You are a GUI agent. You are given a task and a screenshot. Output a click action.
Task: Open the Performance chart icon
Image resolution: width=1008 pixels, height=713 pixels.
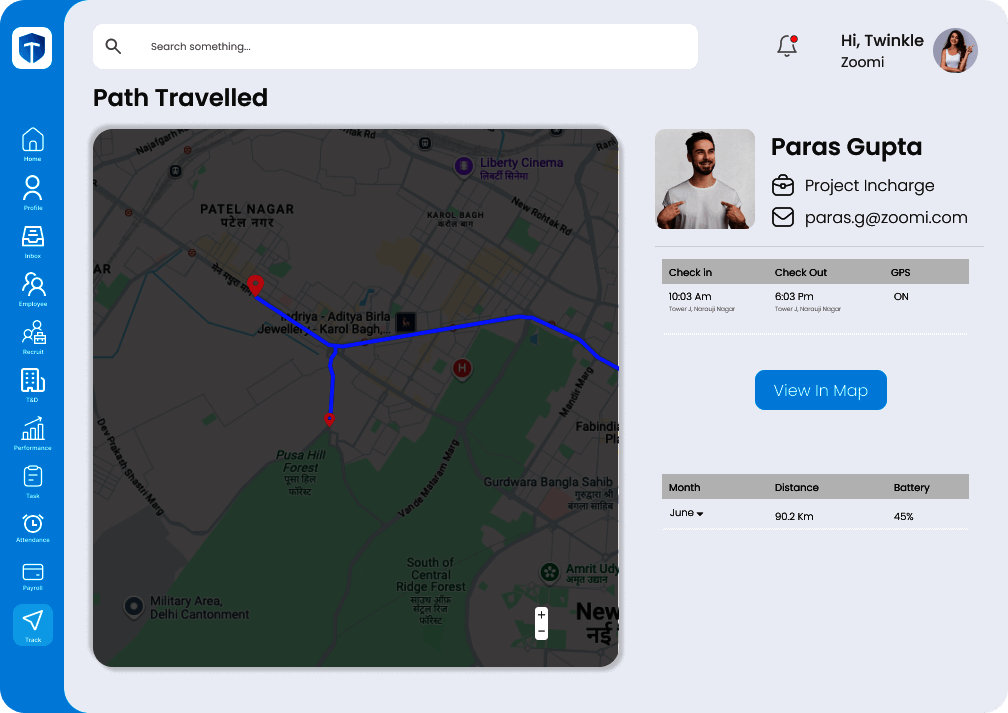coord(33,429)
